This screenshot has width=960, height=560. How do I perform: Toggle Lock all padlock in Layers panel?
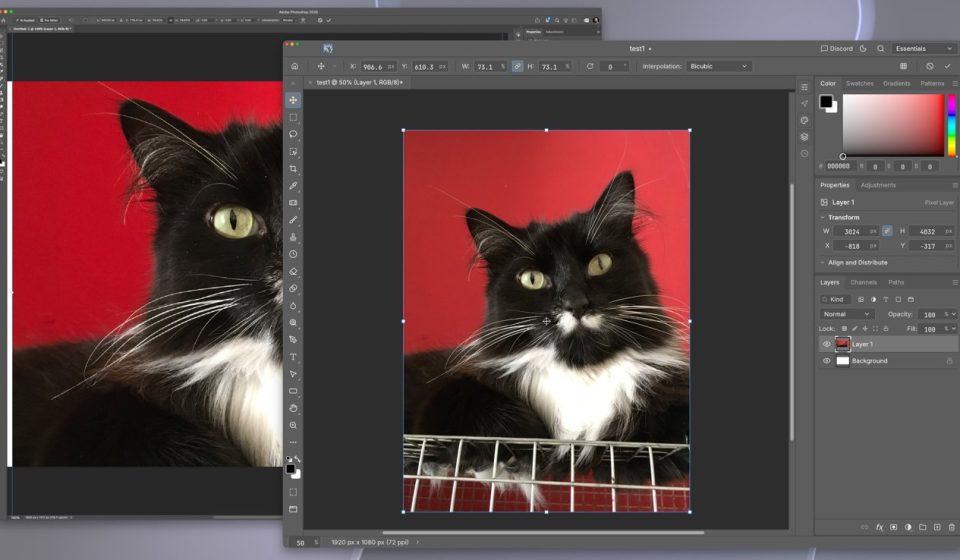886,329
